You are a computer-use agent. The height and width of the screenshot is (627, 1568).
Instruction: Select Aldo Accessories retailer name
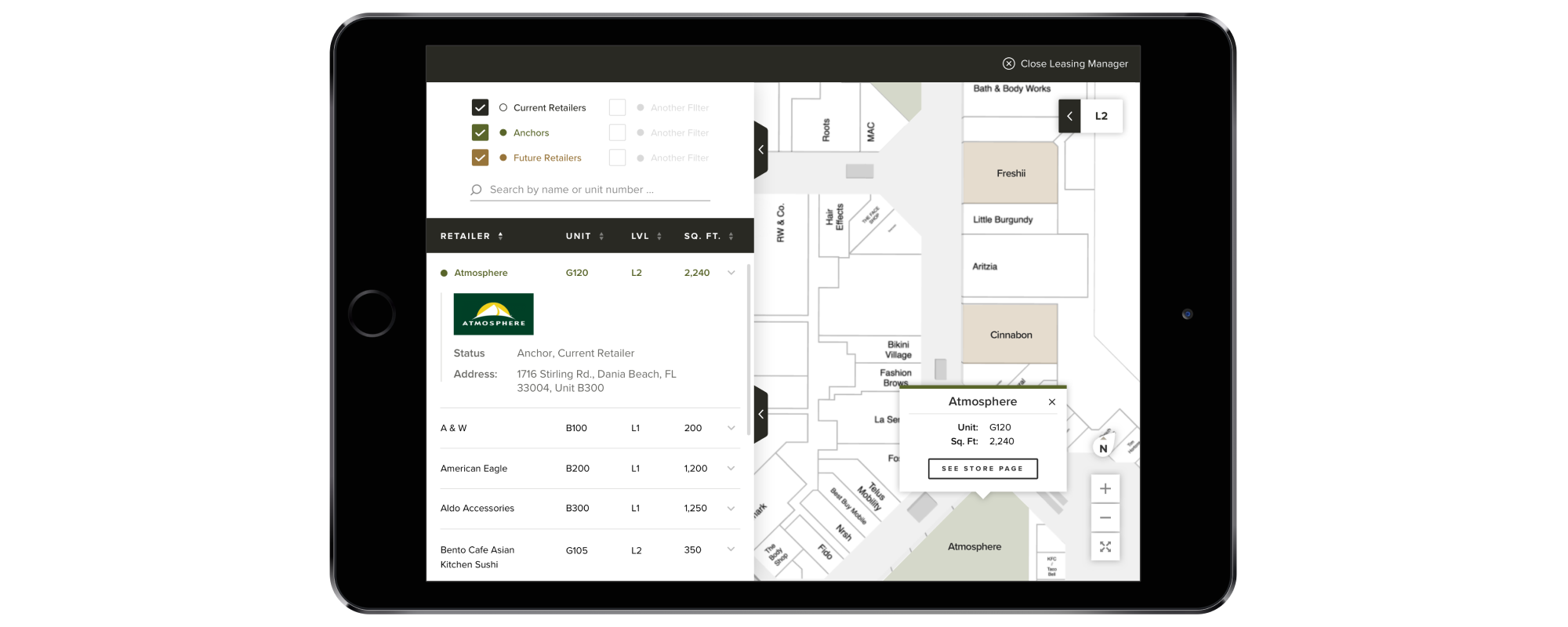click(x=477, y=509)
